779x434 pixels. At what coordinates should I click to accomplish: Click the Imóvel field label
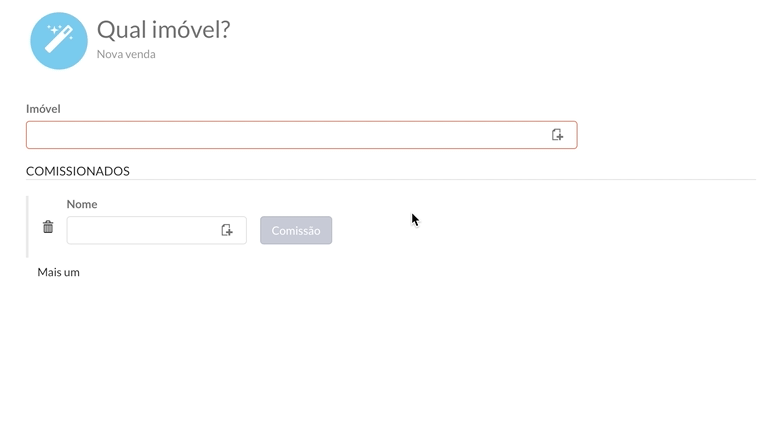coord(44,108)
